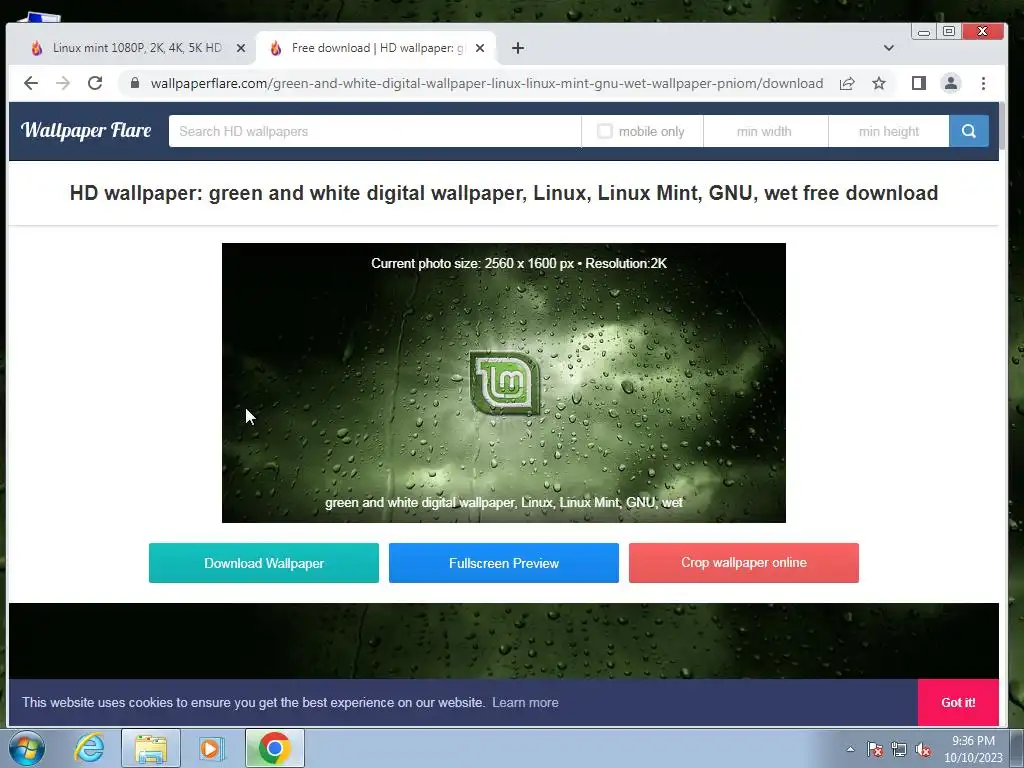Click the Download Wallpaper button
1024x768 pixels.
tap(264, 563)
